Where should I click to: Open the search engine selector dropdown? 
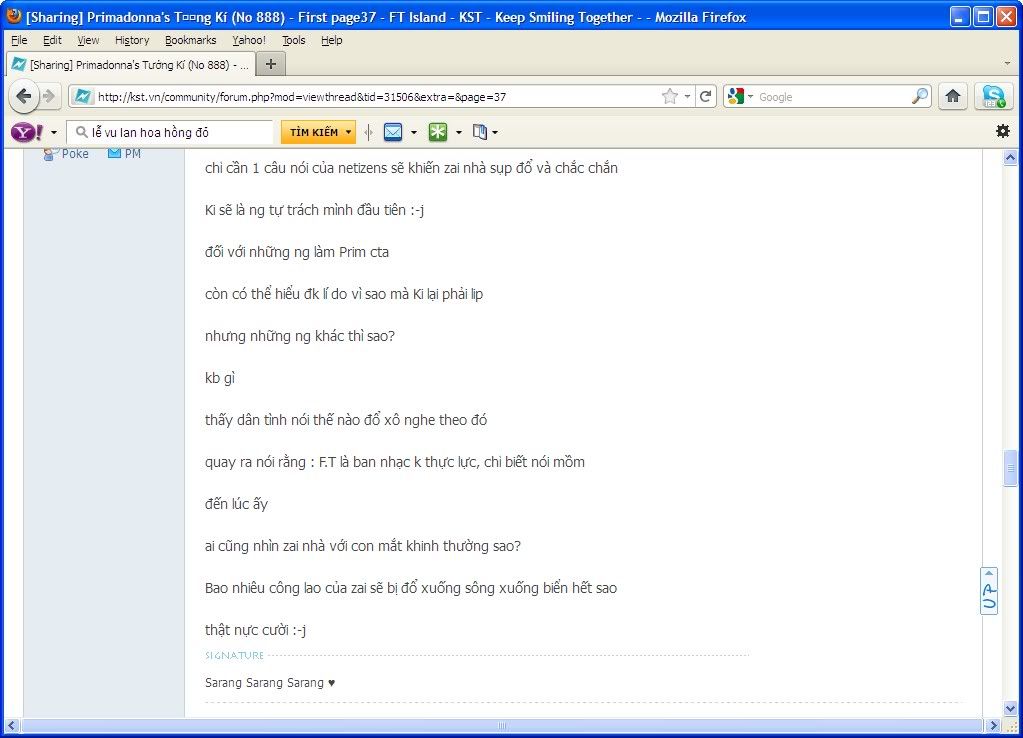(x=750, y=97)
